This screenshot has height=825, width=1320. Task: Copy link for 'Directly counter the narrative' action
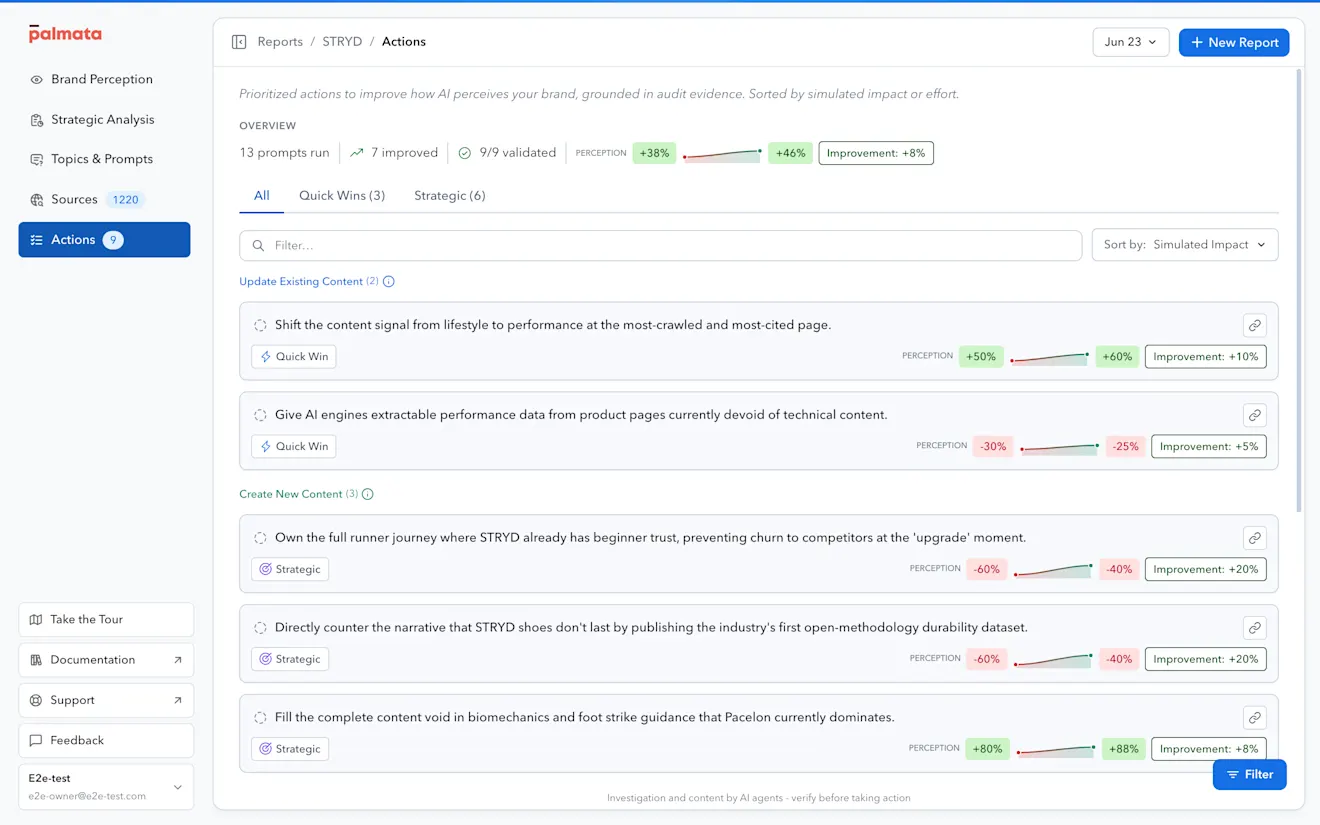[1254, 628]
